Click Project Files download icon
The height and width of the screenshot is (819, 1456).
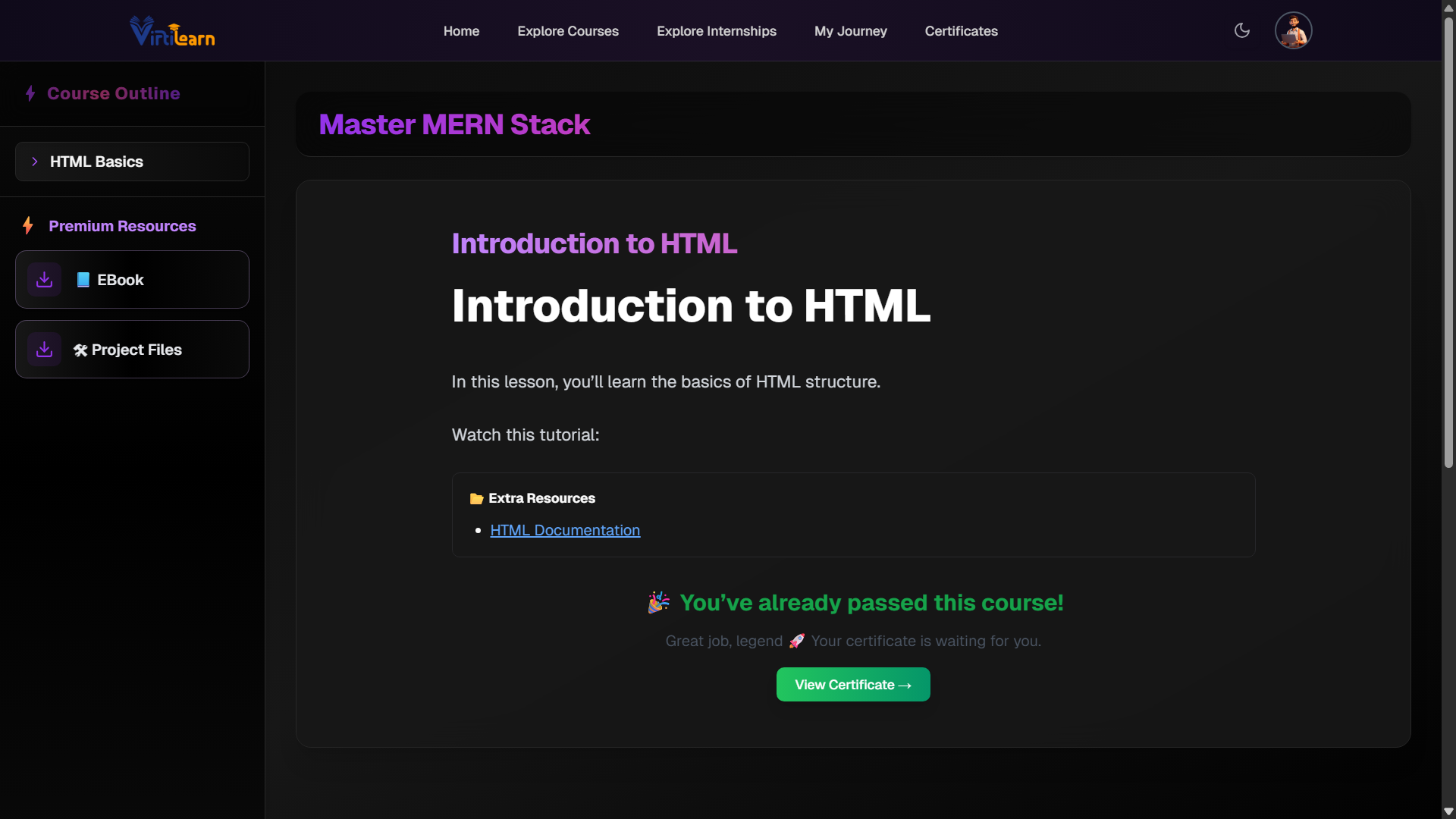tap(44, 350)
